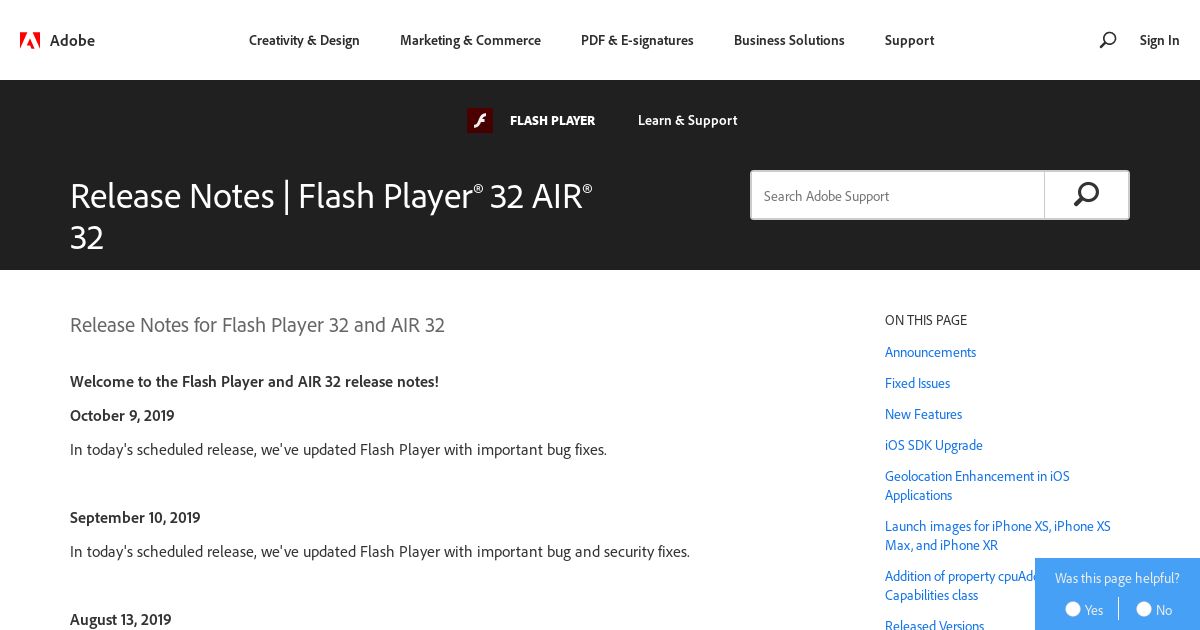This screenshot has width=1200, height=630.
Task: Click the September 10, 2019 heading
Action: pyautogui.click(x=135, y=517)
